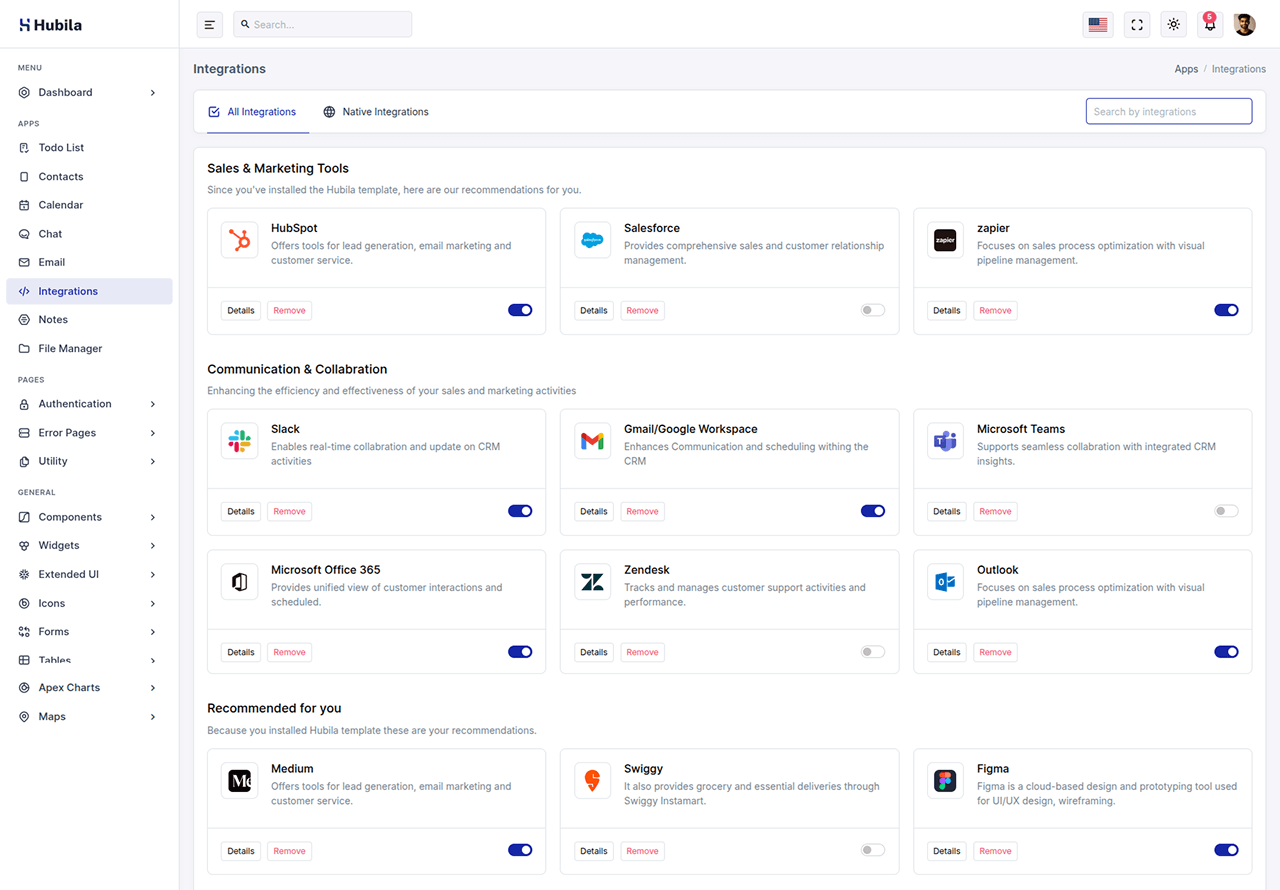Click the Swiggy logo icon
The image size is (1280, 890).
point(593,781)
